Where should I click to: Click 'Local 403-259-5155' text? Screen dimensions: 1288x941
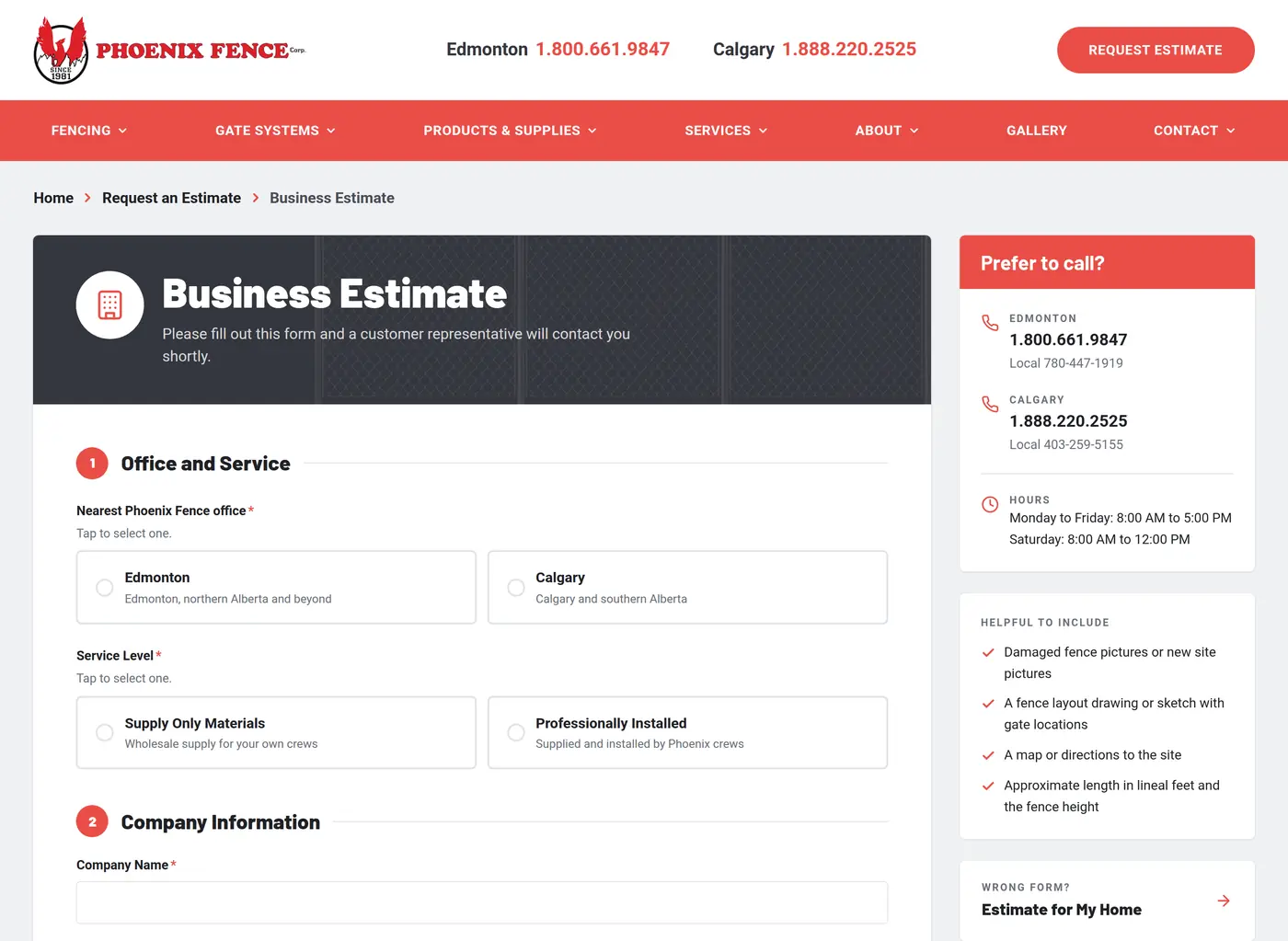coord(1066,444)
